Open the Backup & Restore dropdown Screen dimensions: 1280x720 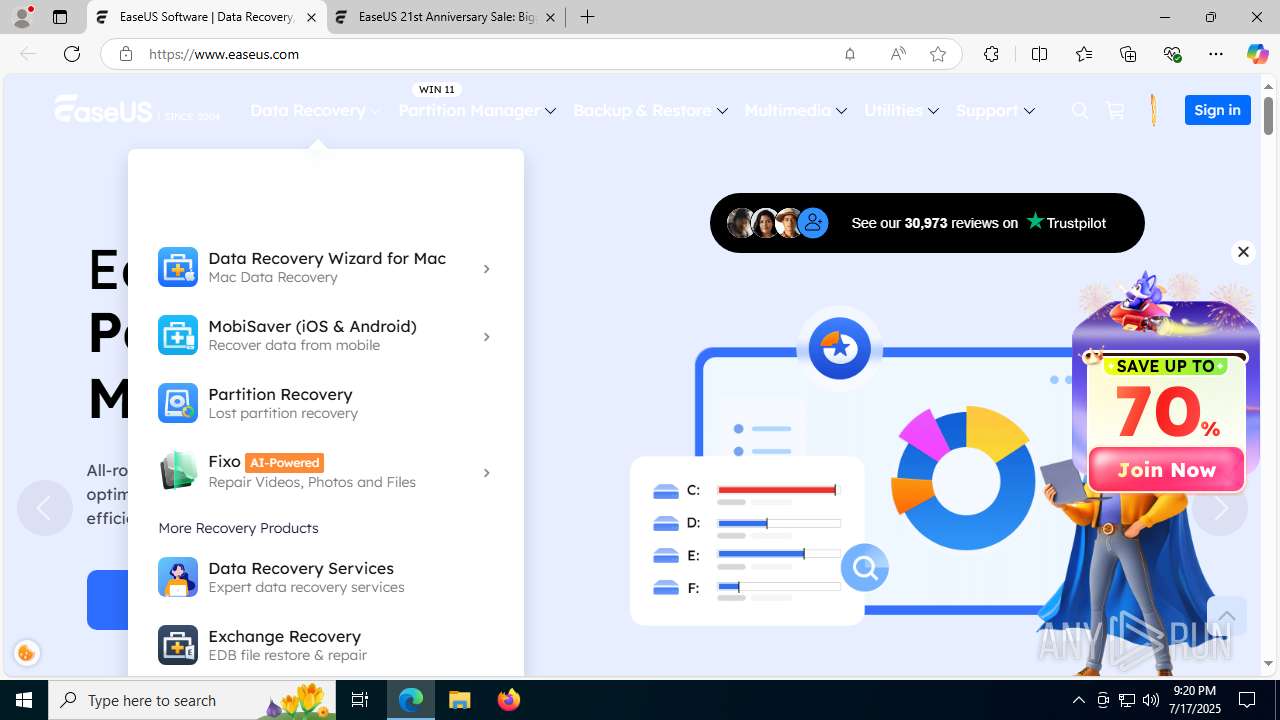[650, 110]
